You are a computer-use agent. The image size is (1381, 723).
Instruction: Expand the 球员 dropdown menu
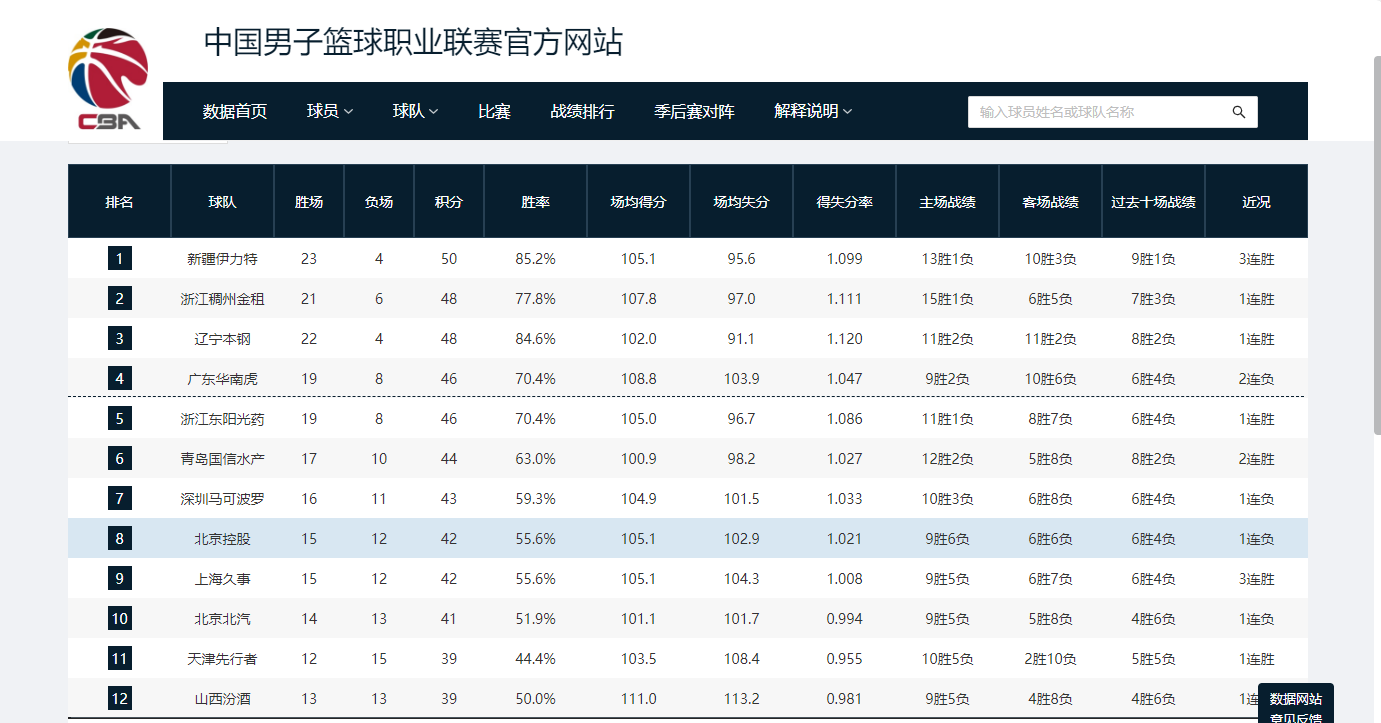(x=330, y=111)
